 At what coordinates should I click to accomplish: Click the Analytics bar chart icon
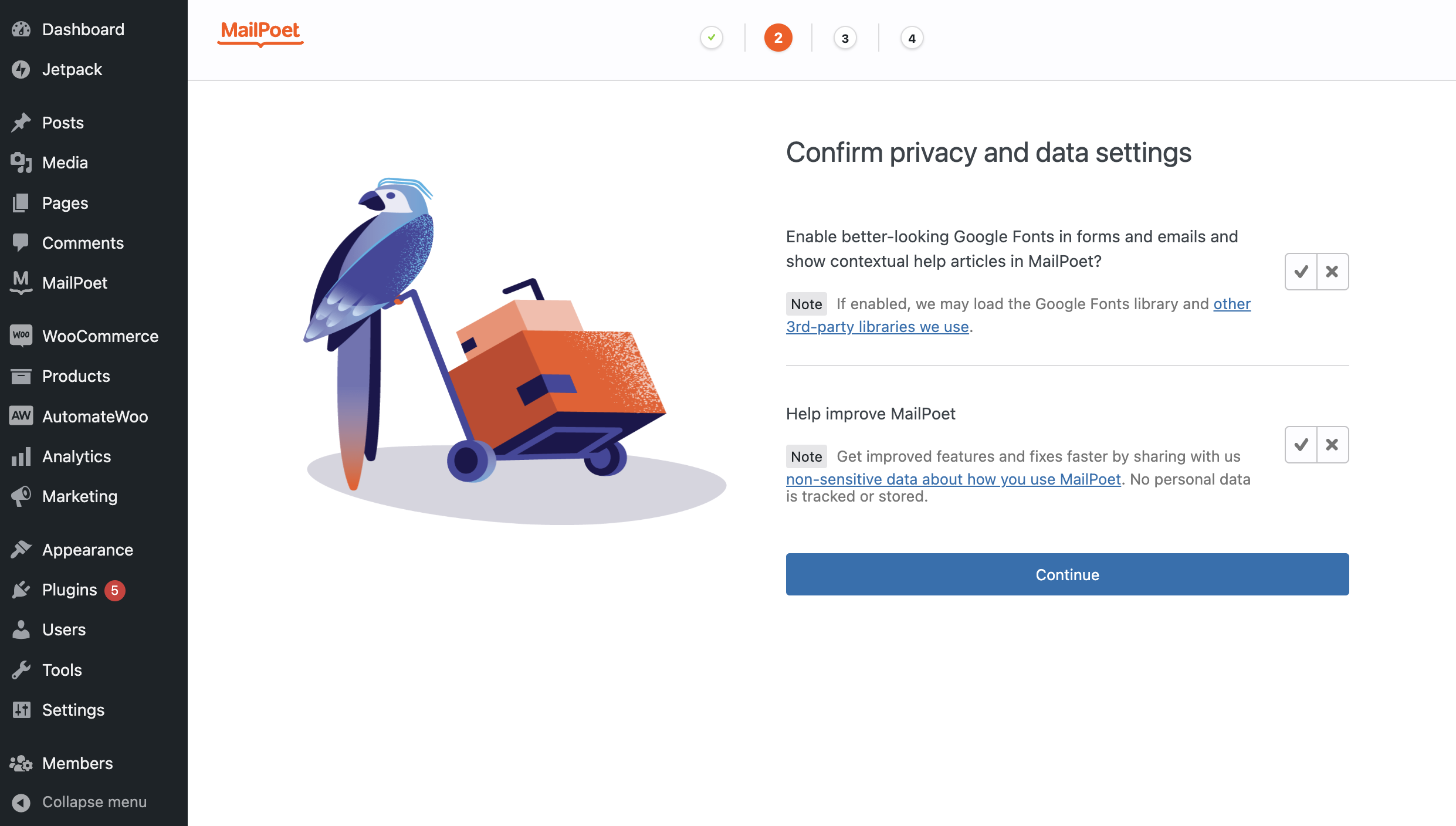coord(21,456)
